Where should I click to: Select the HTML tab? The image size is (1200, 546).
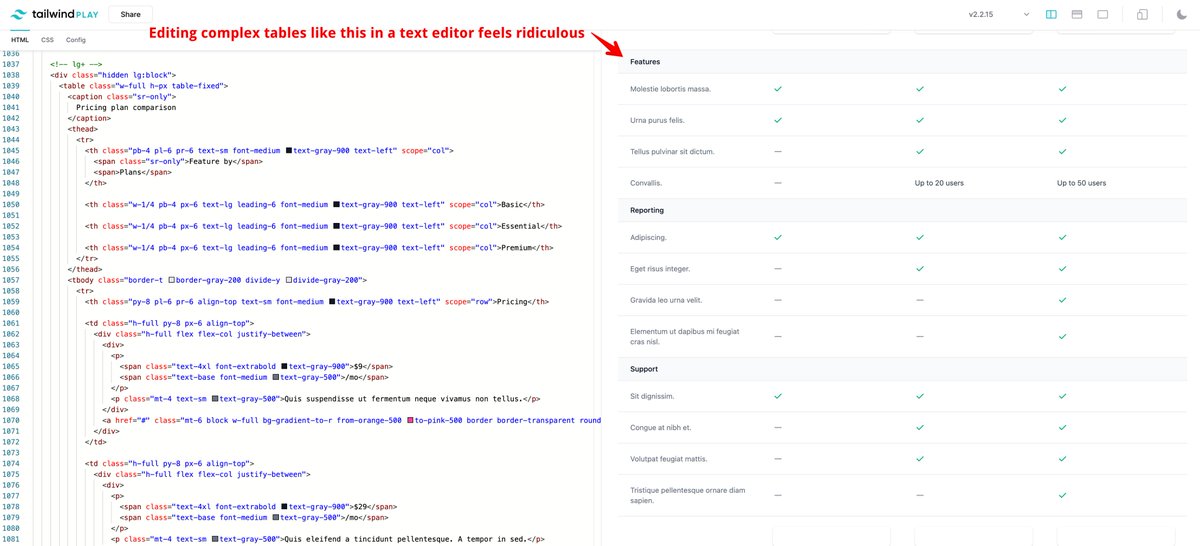click(20, 40)
